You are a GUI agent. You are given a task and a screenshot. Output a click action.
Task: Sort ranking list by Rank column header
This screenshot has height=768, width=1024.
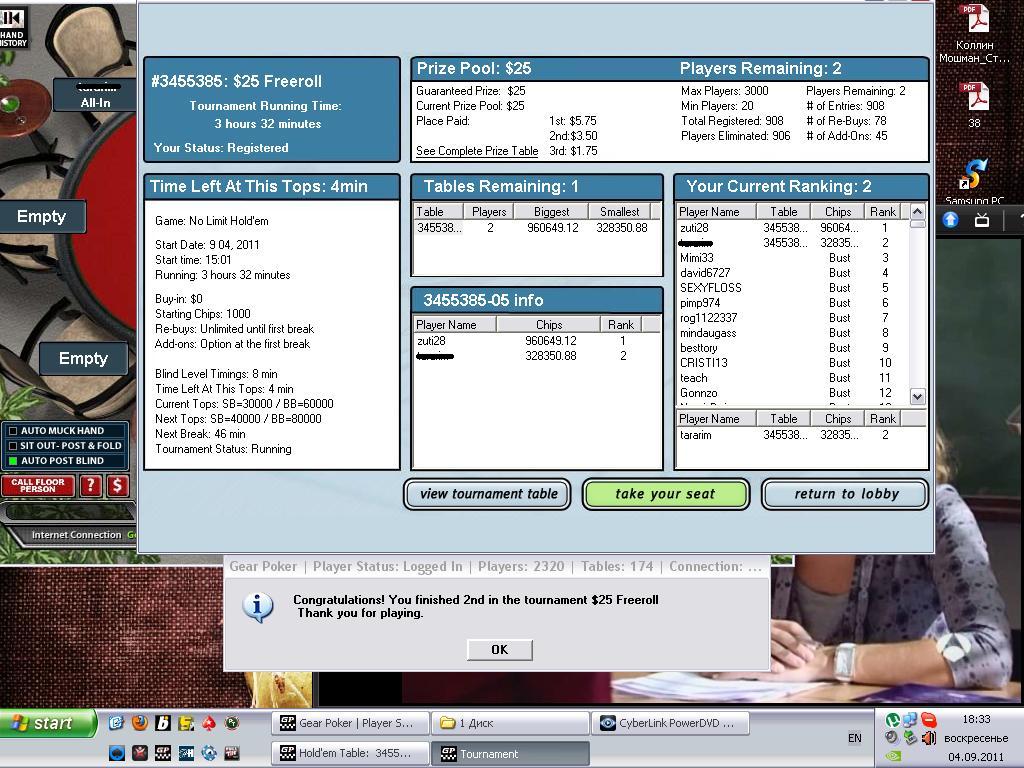883,212
